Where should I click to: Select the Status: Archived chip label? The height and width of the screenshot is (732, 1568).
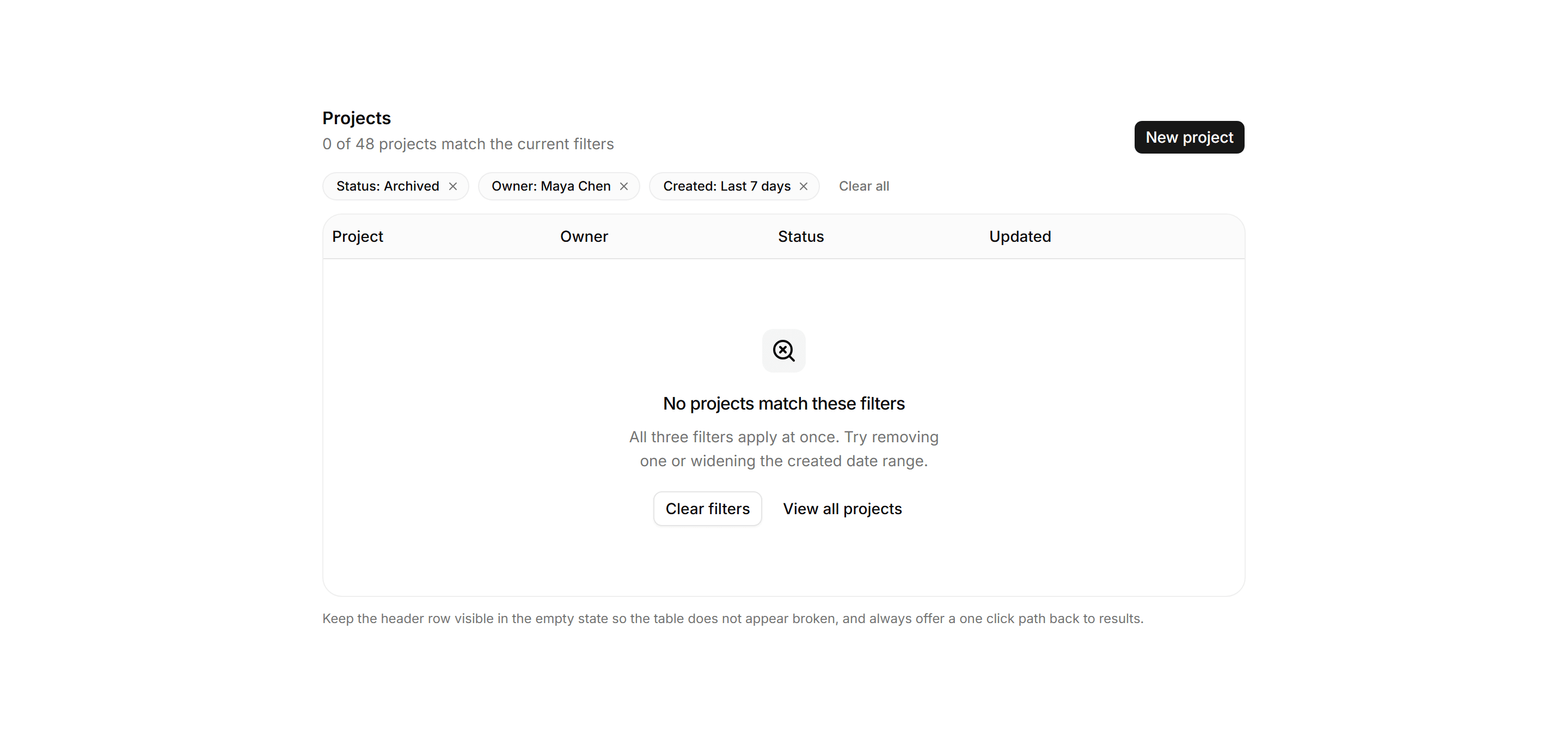tap(388, 186)
